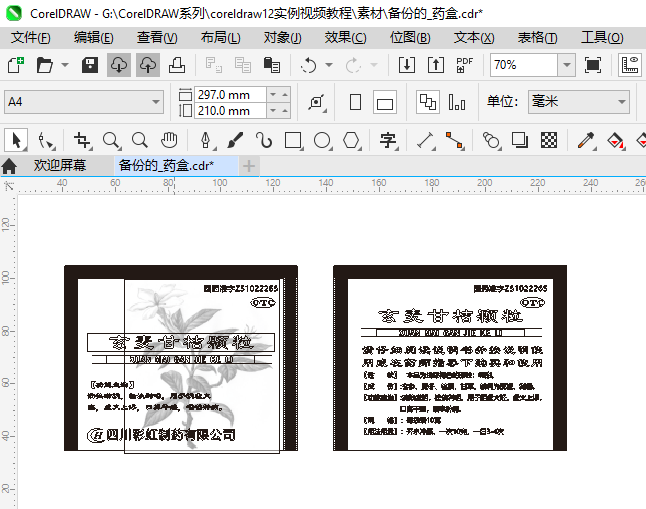Select the Pick tool arrow
The height and width of the screenshot is (509, 646).
tap(16, 141)
